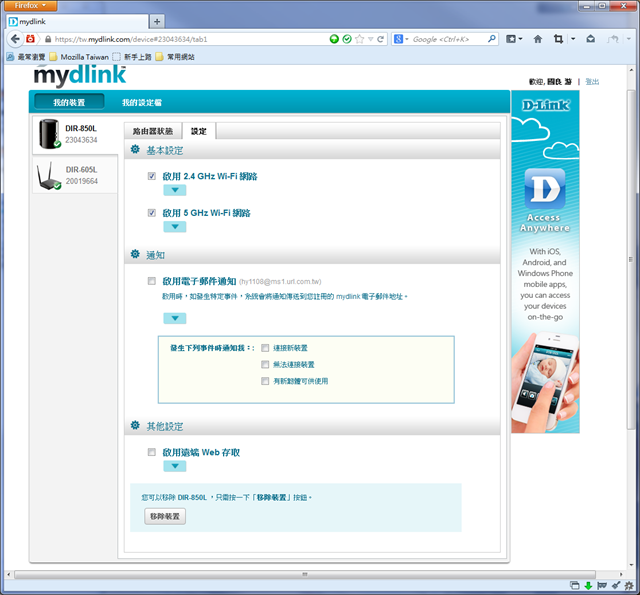Screen dimensions: 640x595
Task: Click the green plus circle icon in address bar
Action: click(334, 39)
